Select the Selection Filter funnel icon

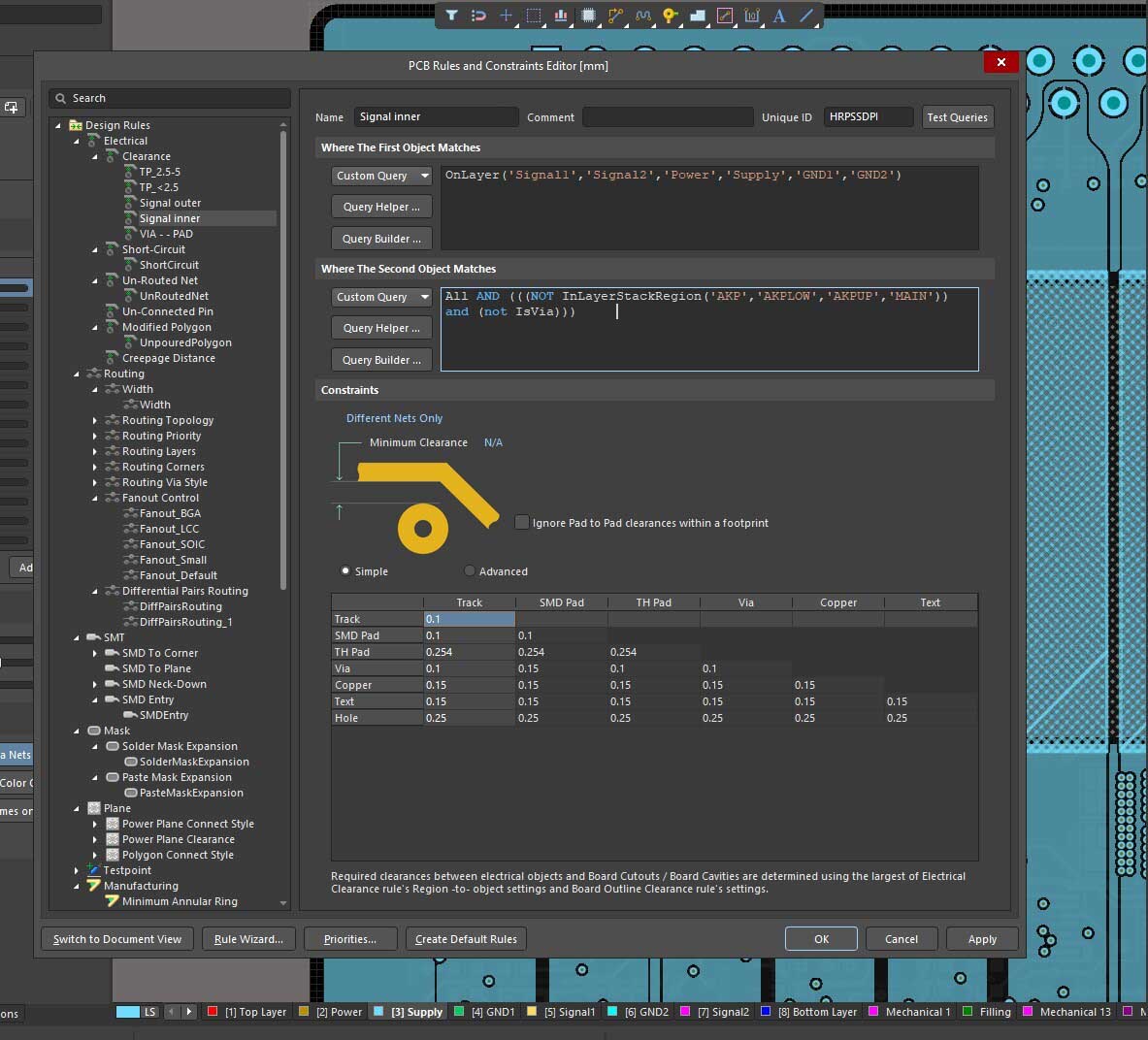coord(452,16)
